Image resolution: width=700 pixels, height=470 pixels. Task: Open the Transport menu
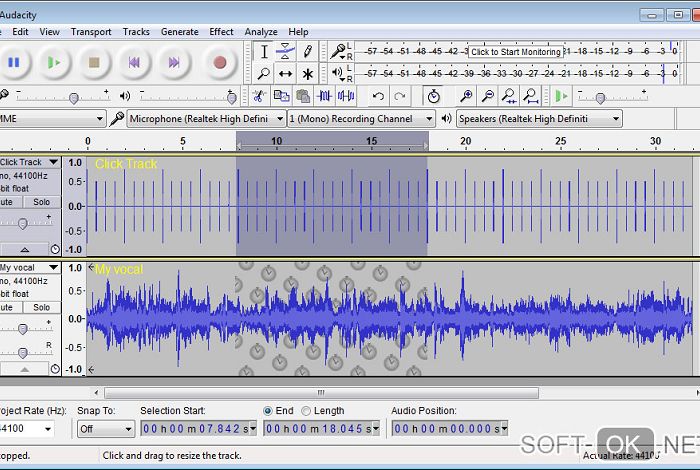pos(91,32)
